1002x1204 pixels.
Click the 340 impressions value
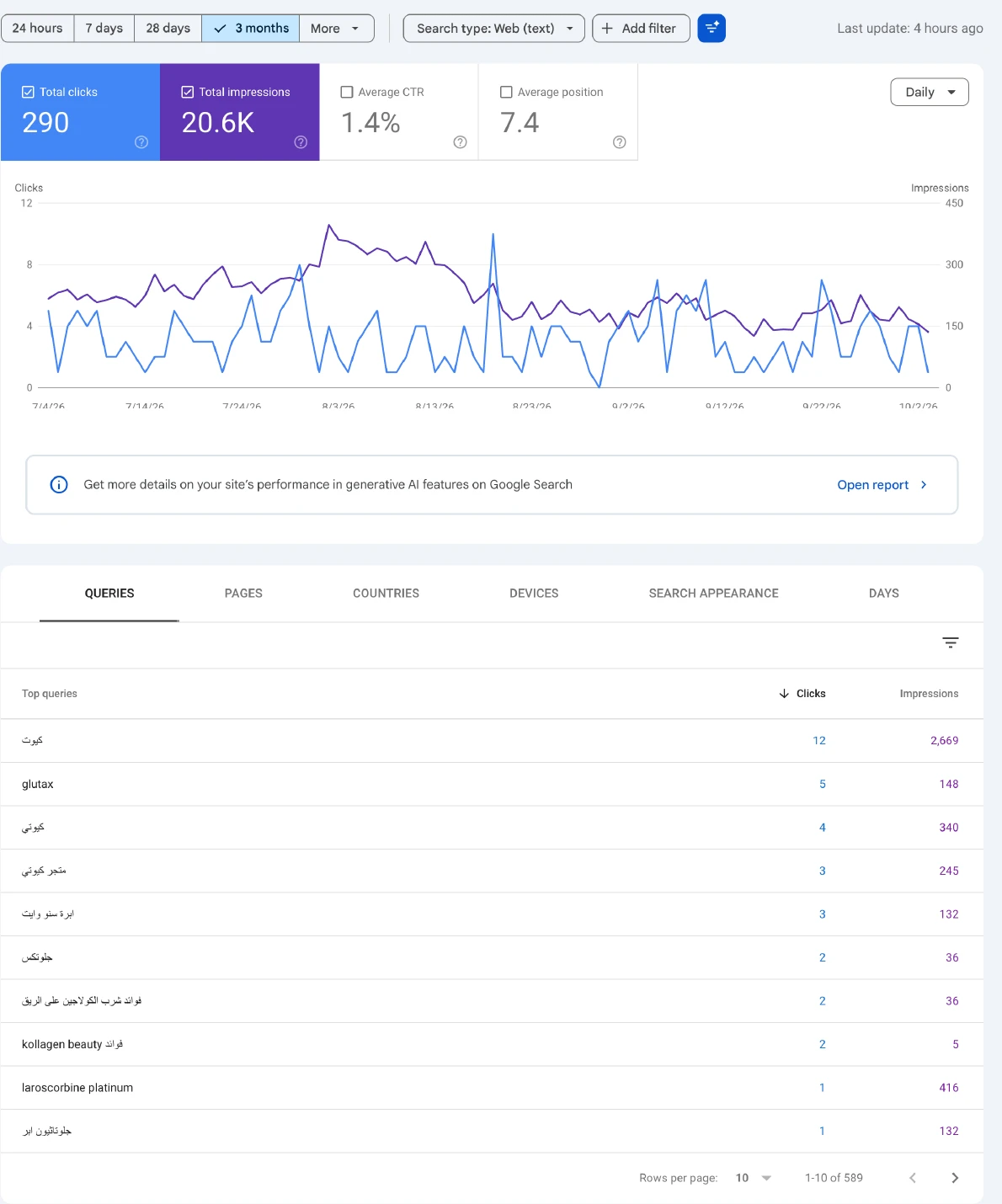click(949, 828)
